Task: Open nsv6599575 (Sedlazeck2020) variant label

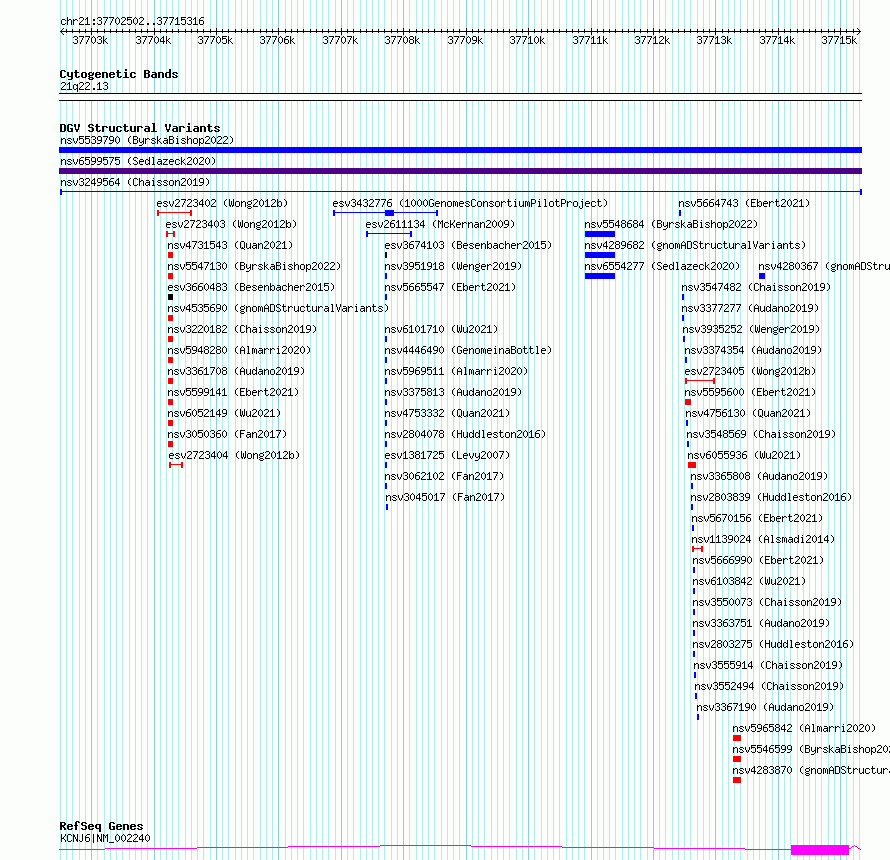Action: (x=138, y=161)
